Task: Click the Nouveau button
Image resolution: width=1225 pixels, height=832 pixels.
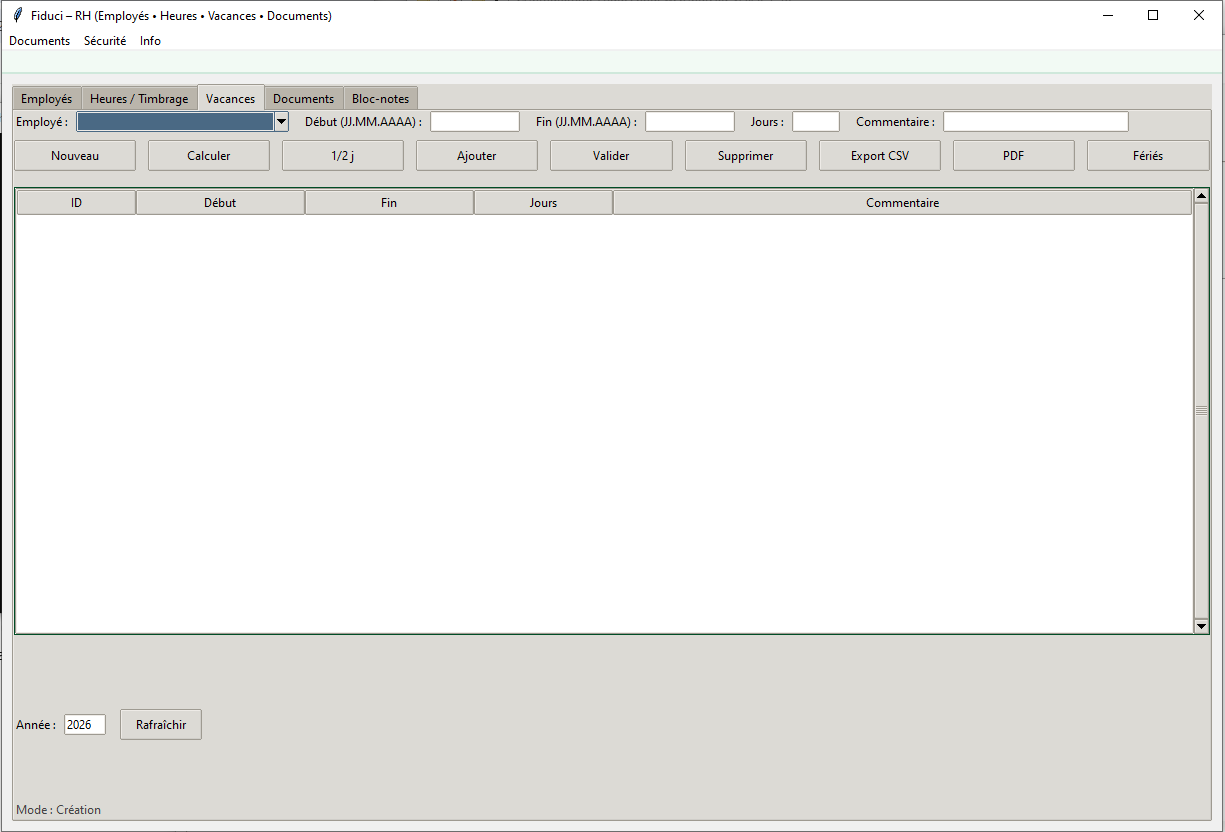Action: click(x=74, y=155)
